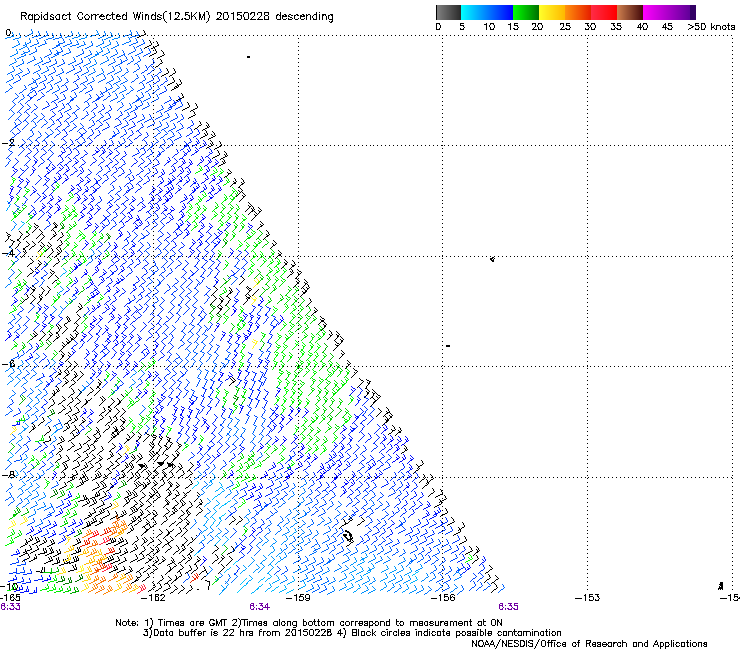Click the magenta 40-45 knots legend swatch
740x650 pixels.
point(656,12)
